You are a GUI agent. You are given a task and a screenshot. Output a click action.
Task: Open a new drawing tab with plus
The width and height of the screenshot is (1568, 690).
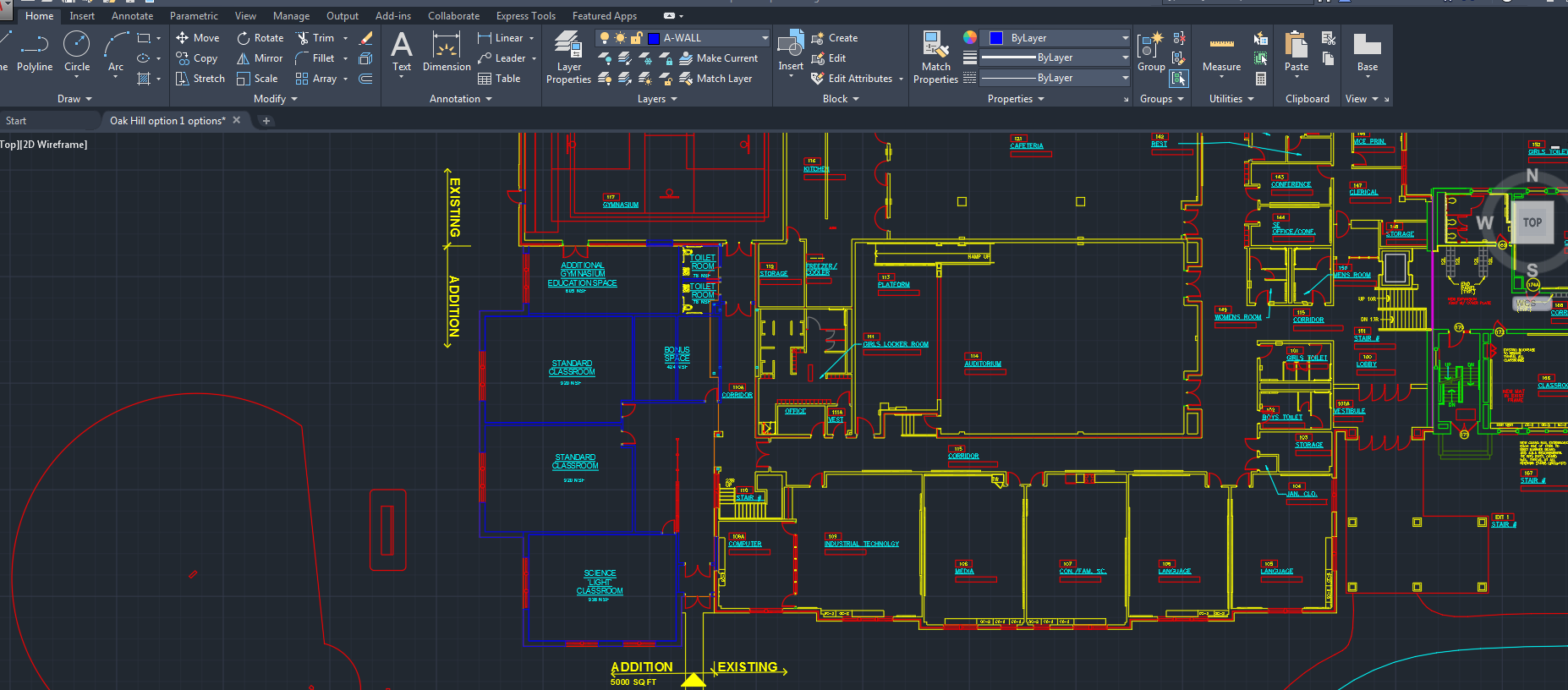(266, 121)
